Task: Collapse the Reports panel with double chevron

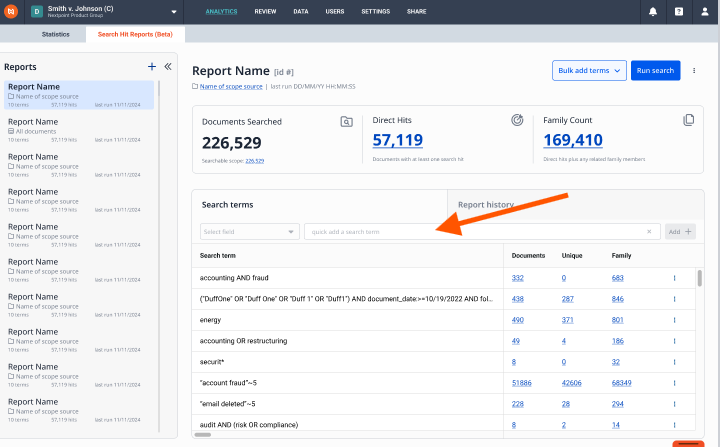Action: click(x=168, y=67)
